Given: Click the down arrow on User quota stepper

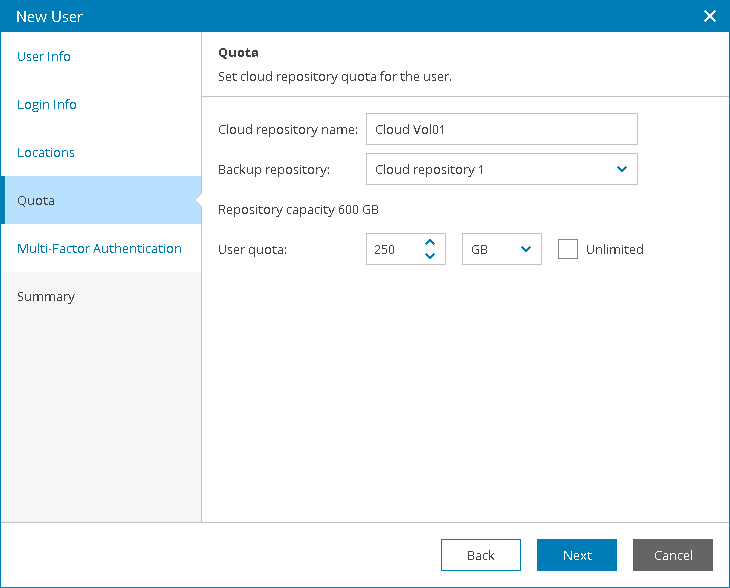Looking at the screenshot, I should click(x=430, y=256).
